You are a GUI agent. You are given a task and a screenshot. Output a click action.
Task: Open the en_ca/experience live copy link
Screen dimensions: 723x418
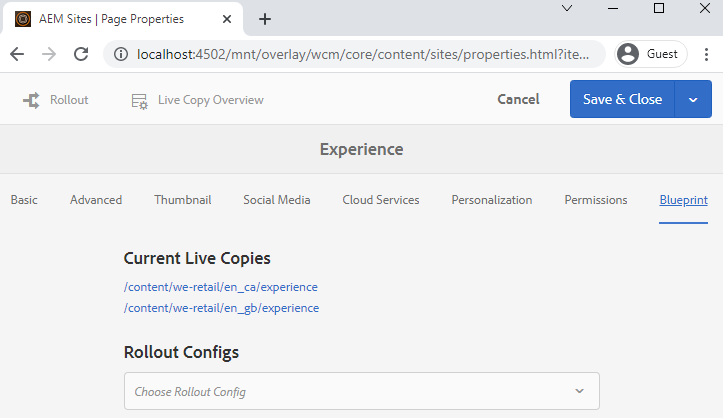coord(221,287)
